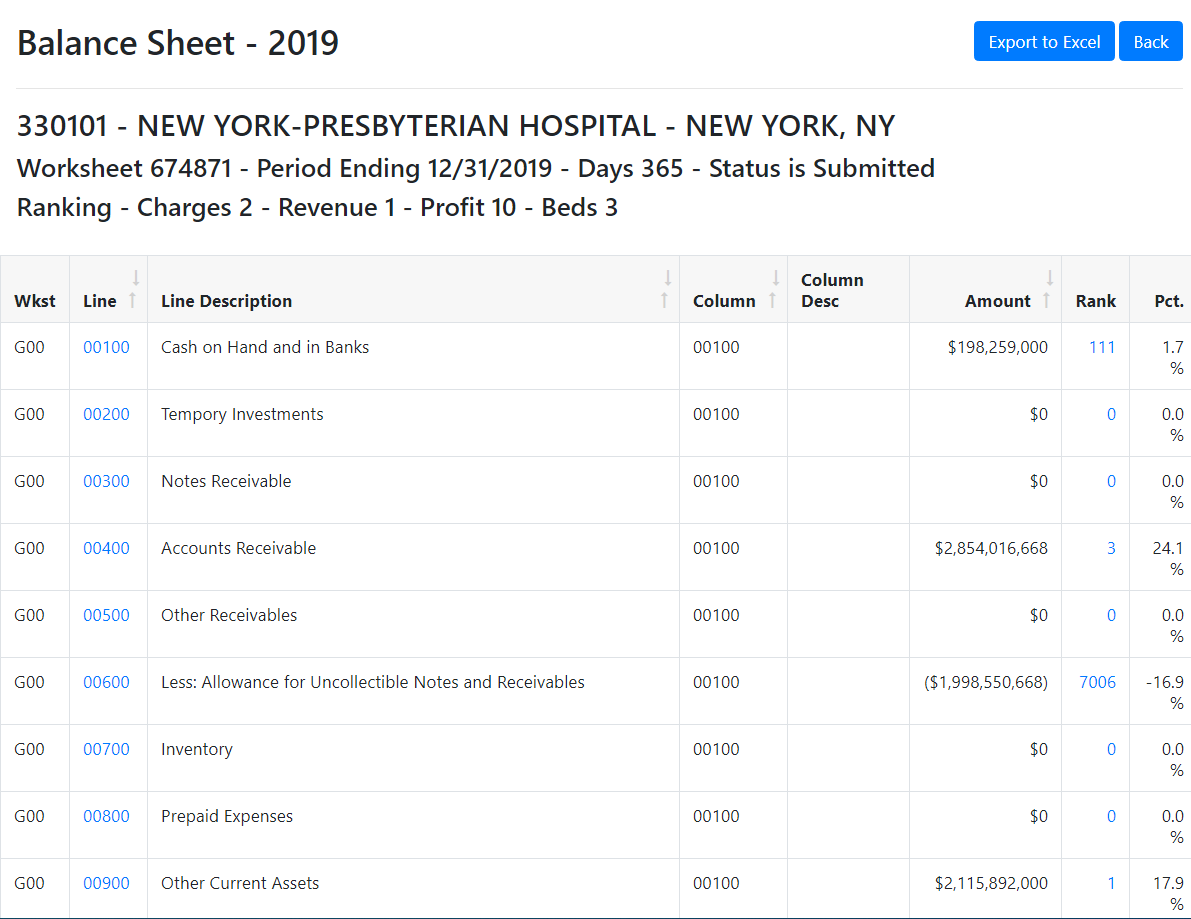Open rank 7006 for Allowance row

[x=1097, y=682]
